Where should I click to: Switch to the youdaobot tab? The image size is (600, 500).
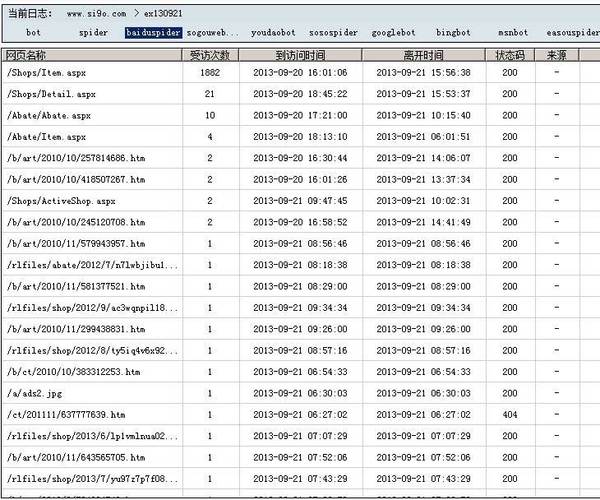tap(273, 33)
